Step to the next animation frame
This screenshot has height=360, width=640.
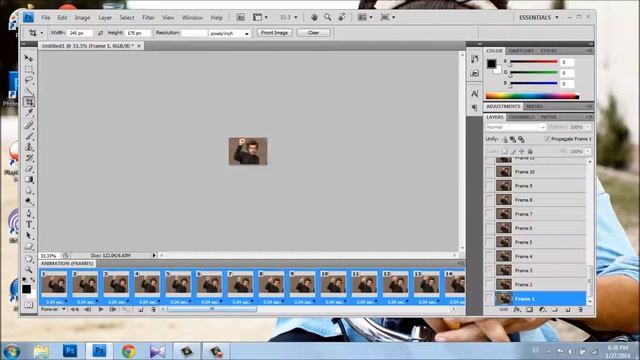(113, 310)
